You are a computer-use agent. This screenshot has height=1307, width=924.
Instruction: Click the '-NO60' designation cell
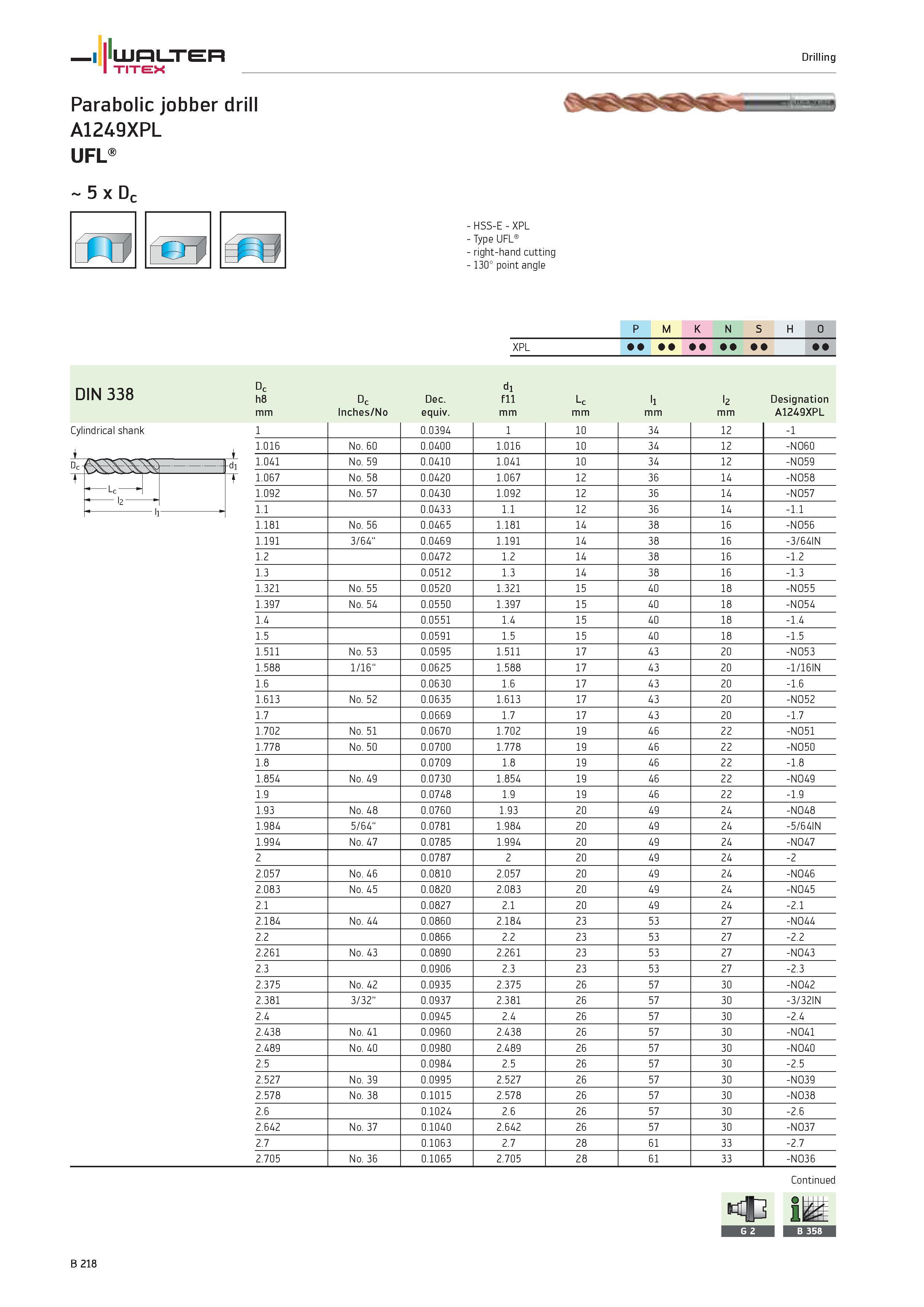pos(800,446)
